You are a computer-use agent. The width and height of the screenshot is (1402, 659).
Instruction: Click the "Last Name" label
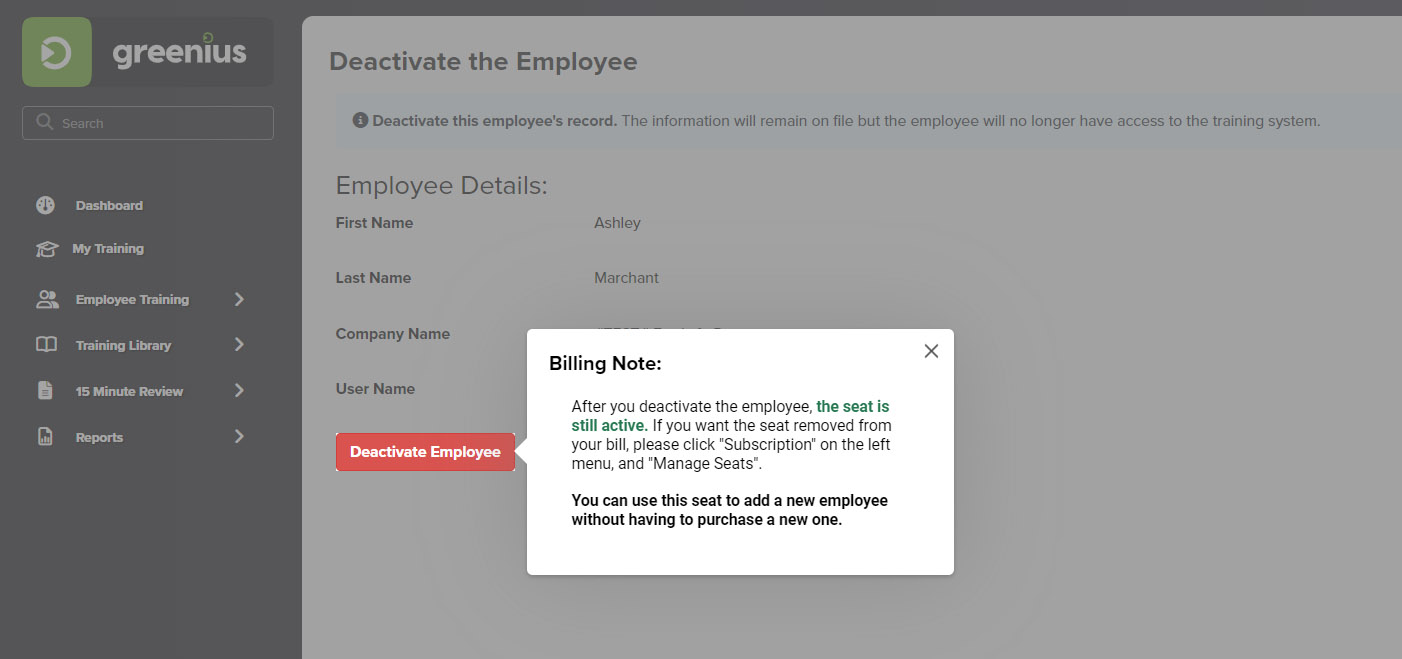coord(373,278)
